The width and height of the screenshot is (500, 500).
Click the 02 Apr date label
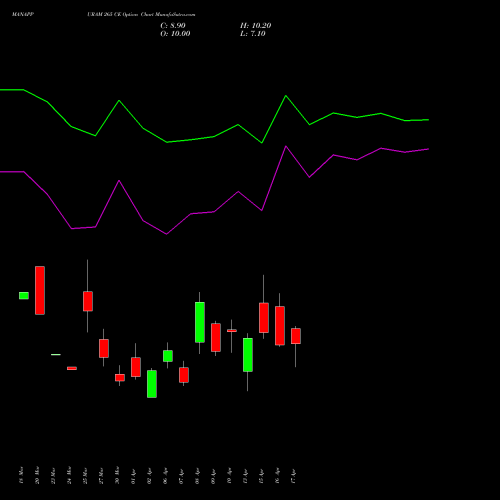point(149,475)
